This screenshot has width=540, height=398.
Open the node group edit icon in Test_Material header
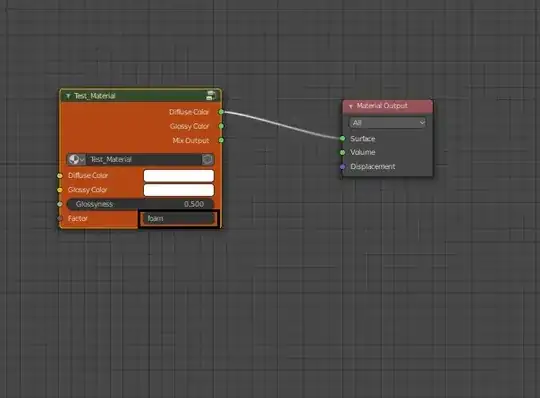(x=211, y=95)
